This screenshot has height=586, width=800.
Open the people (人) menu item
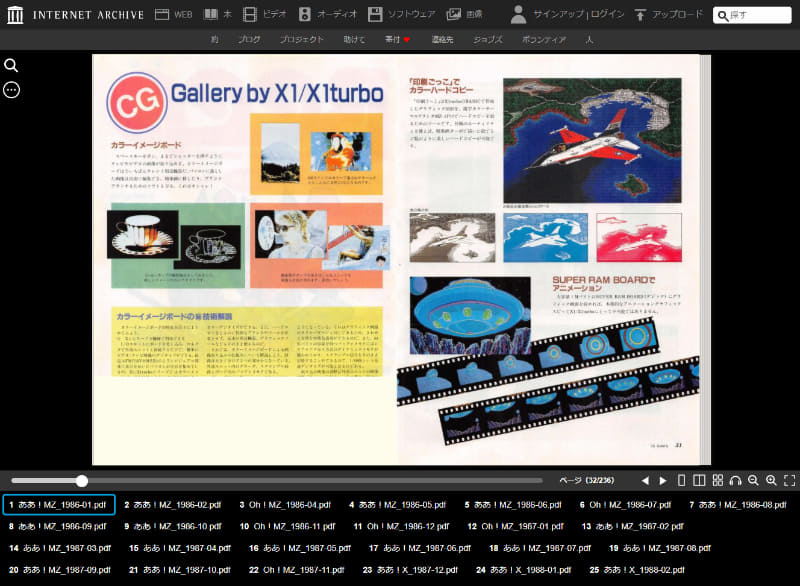589,39
